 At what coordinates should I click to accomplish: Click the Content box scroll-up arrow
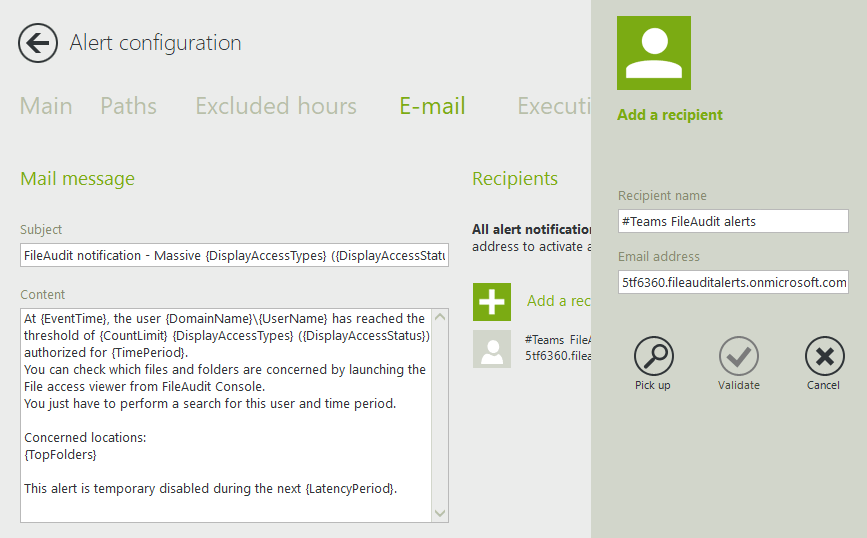coord(440,317)
